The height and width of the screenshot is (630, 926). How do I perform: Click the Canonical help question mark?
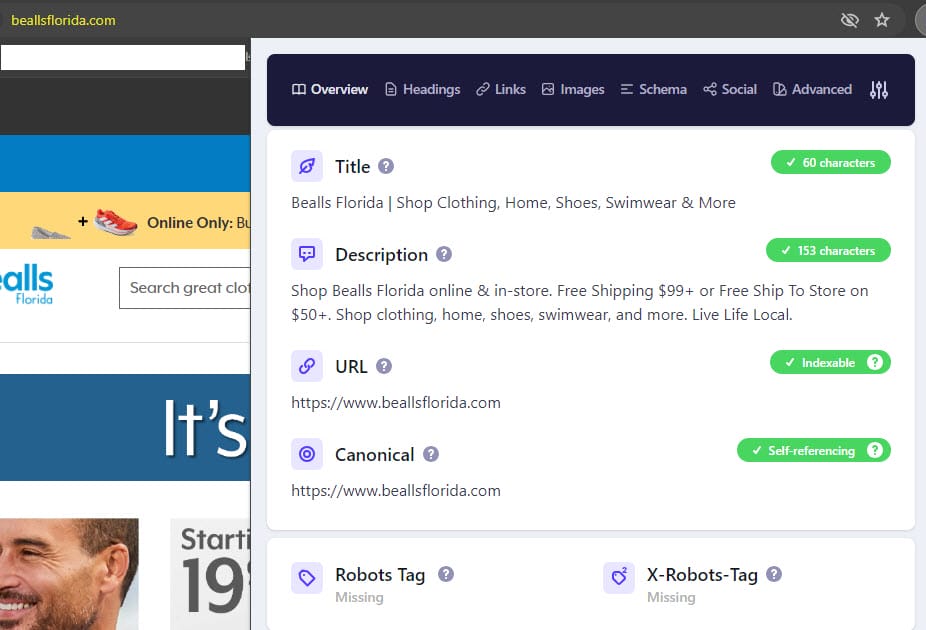click(x=431, y=454)
